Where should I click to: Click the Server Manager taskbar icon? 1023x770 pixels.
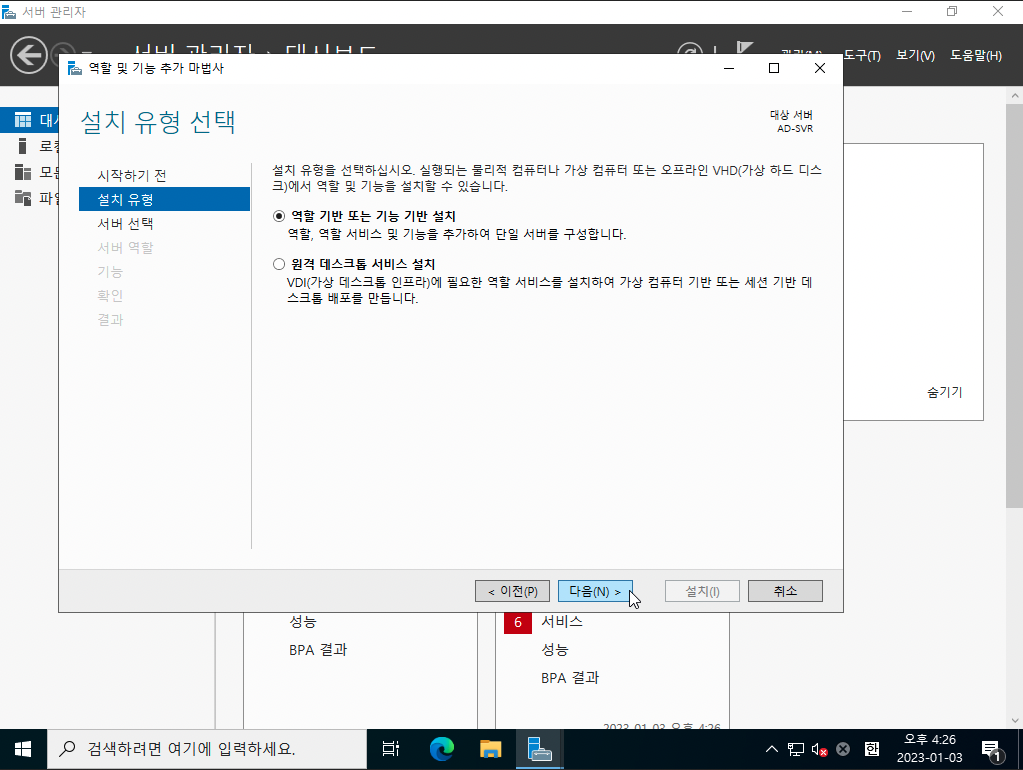tap(540, 749)
